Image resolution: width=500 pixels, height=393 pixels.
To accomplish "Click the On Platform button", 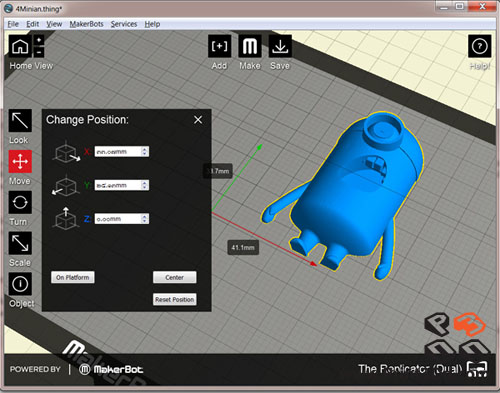I will [x=73, y=277].
